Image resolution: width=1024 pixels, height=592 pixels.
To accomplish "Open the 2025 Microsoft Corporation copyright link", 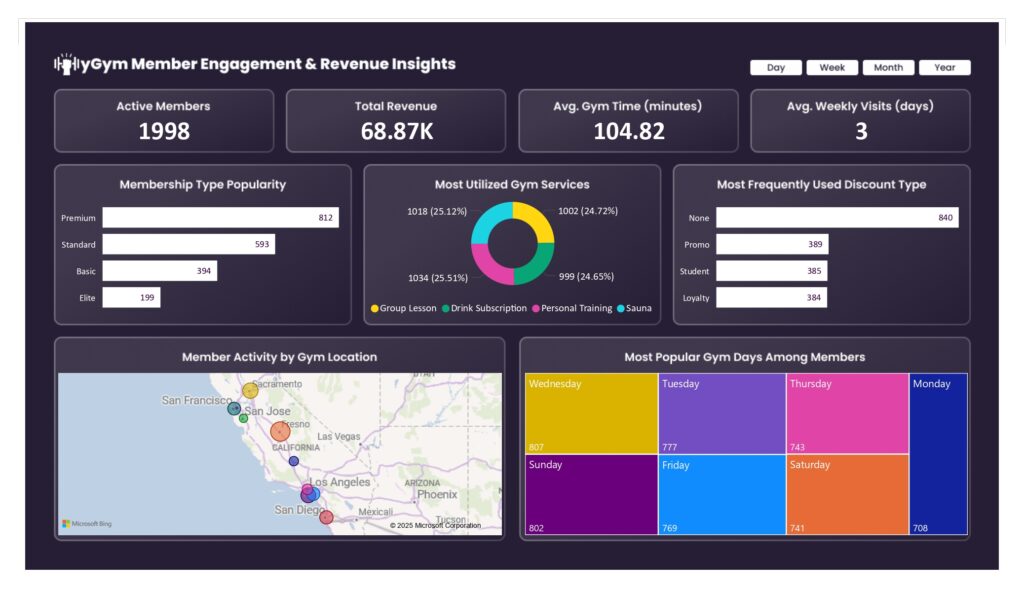I will click(436, 523).
